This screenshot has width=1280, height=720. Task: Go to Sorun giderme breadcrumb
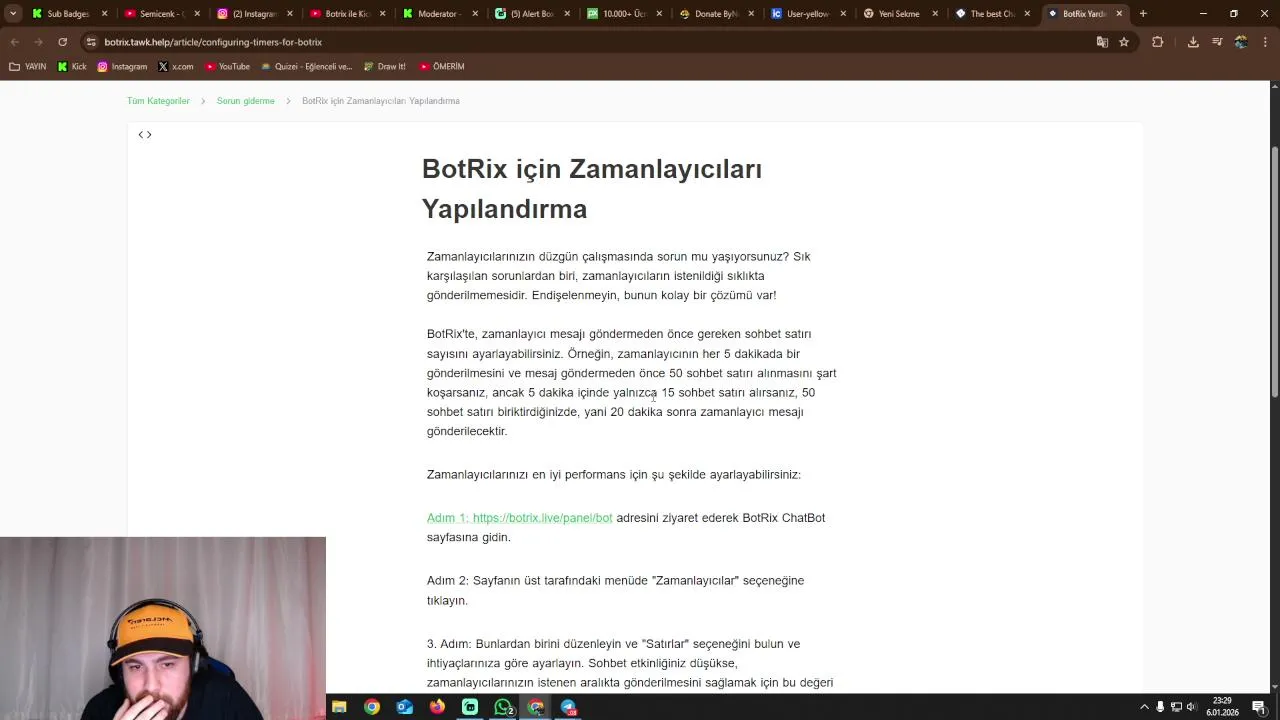pos(245,101)
